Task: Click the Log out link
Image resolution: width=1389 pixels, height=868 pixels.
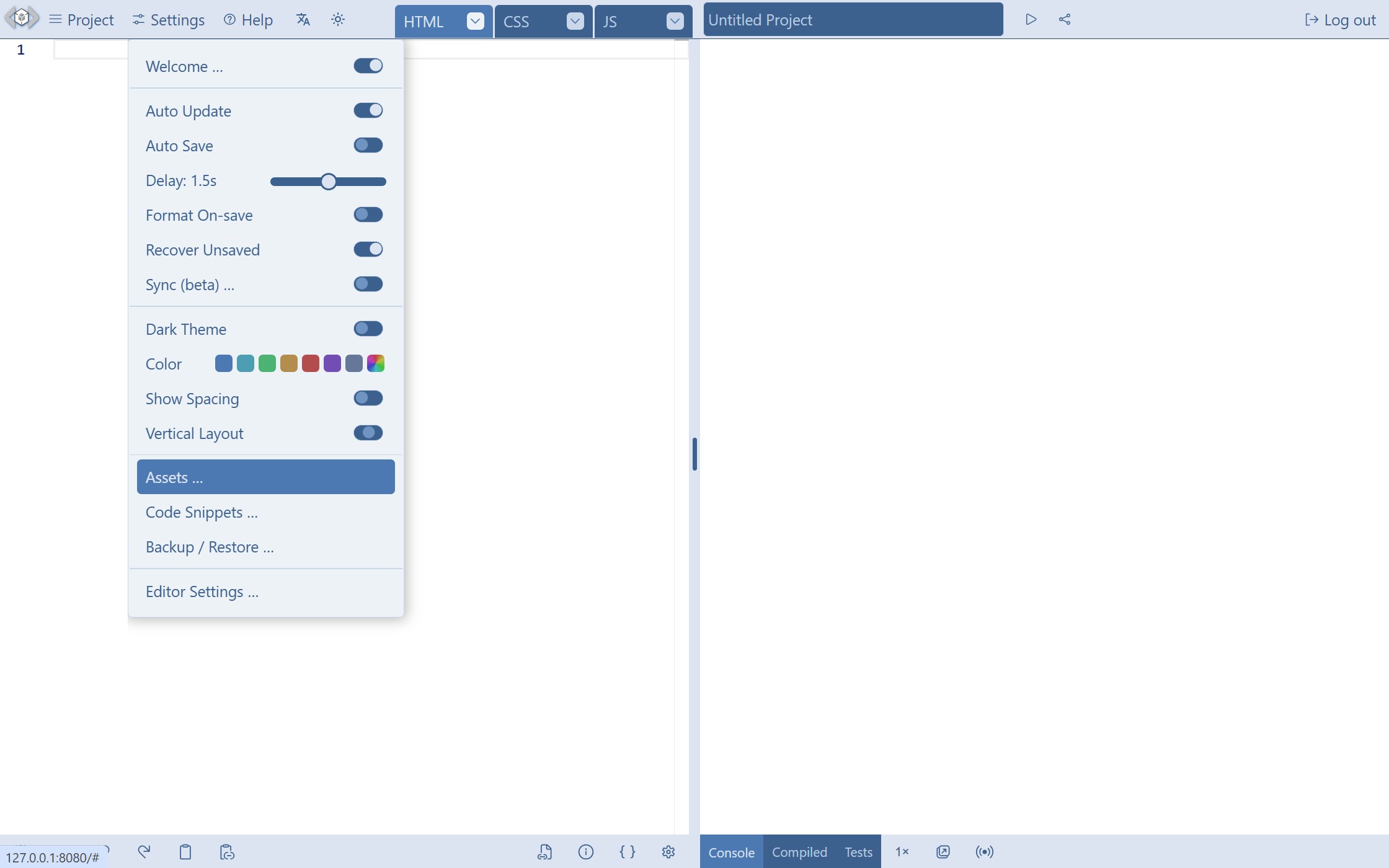Action: tap(1341, 20)
